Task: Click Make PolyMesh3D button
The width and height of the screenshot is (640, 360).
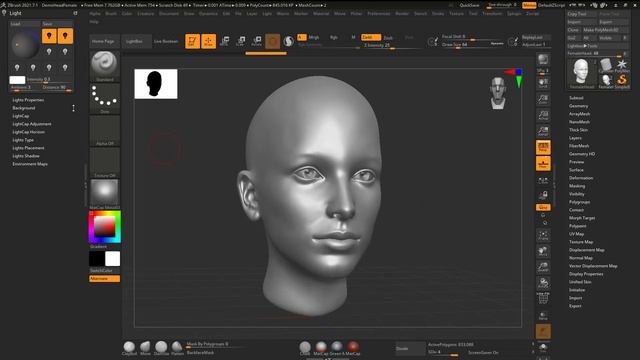Action: 605,30
